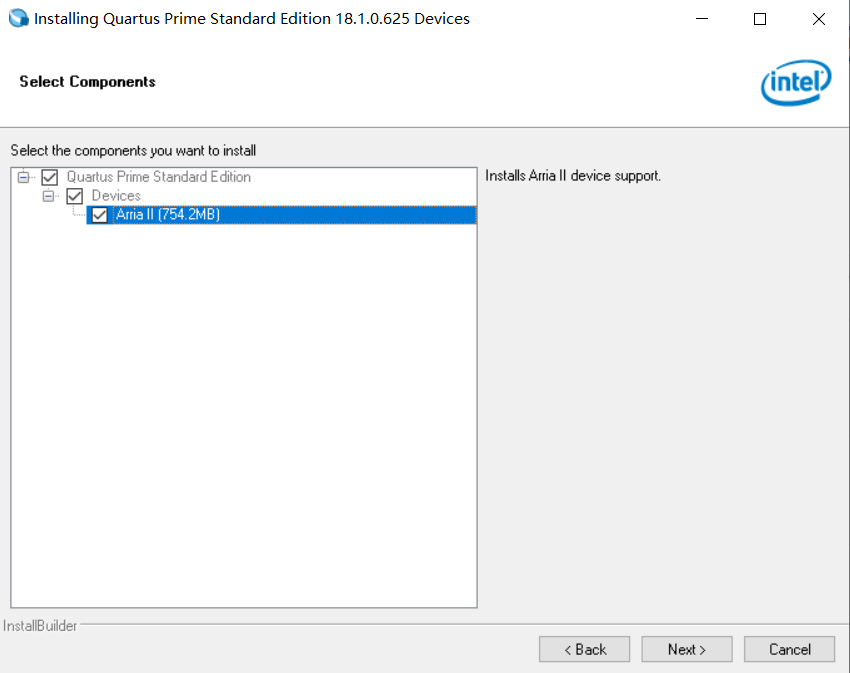This screenshot has width=850, height=673.
Task: Return to the previous step with Back
Action: (584, 649)
